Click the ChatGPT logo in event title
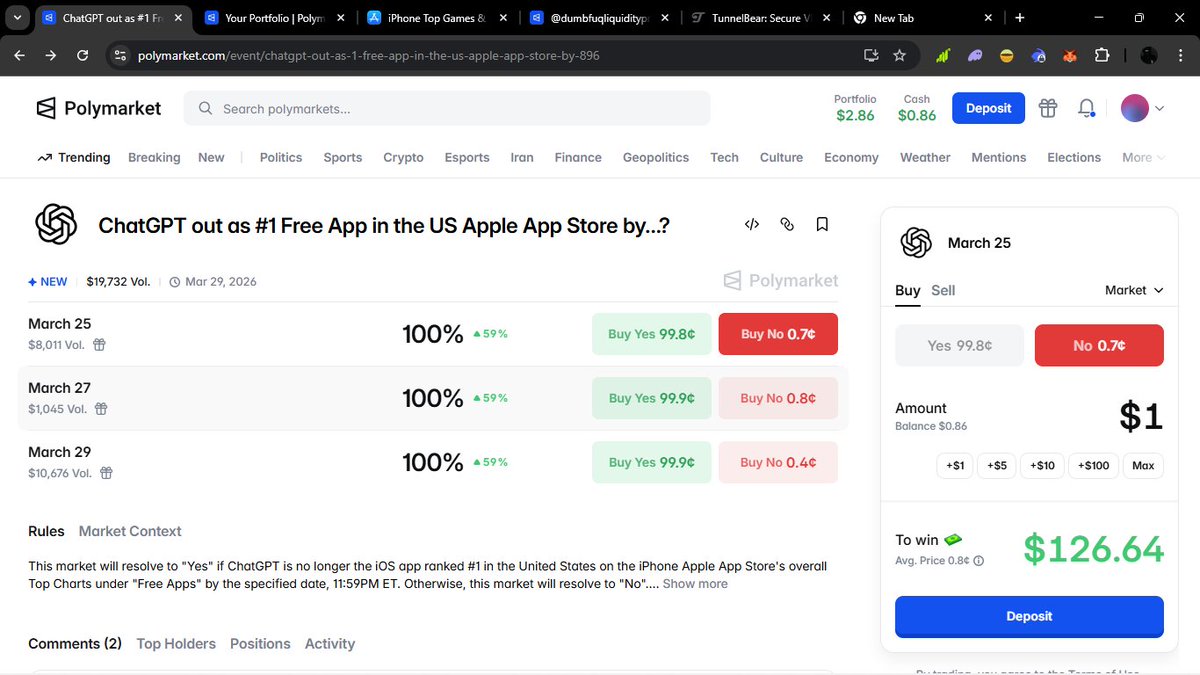 pos(56,224)
